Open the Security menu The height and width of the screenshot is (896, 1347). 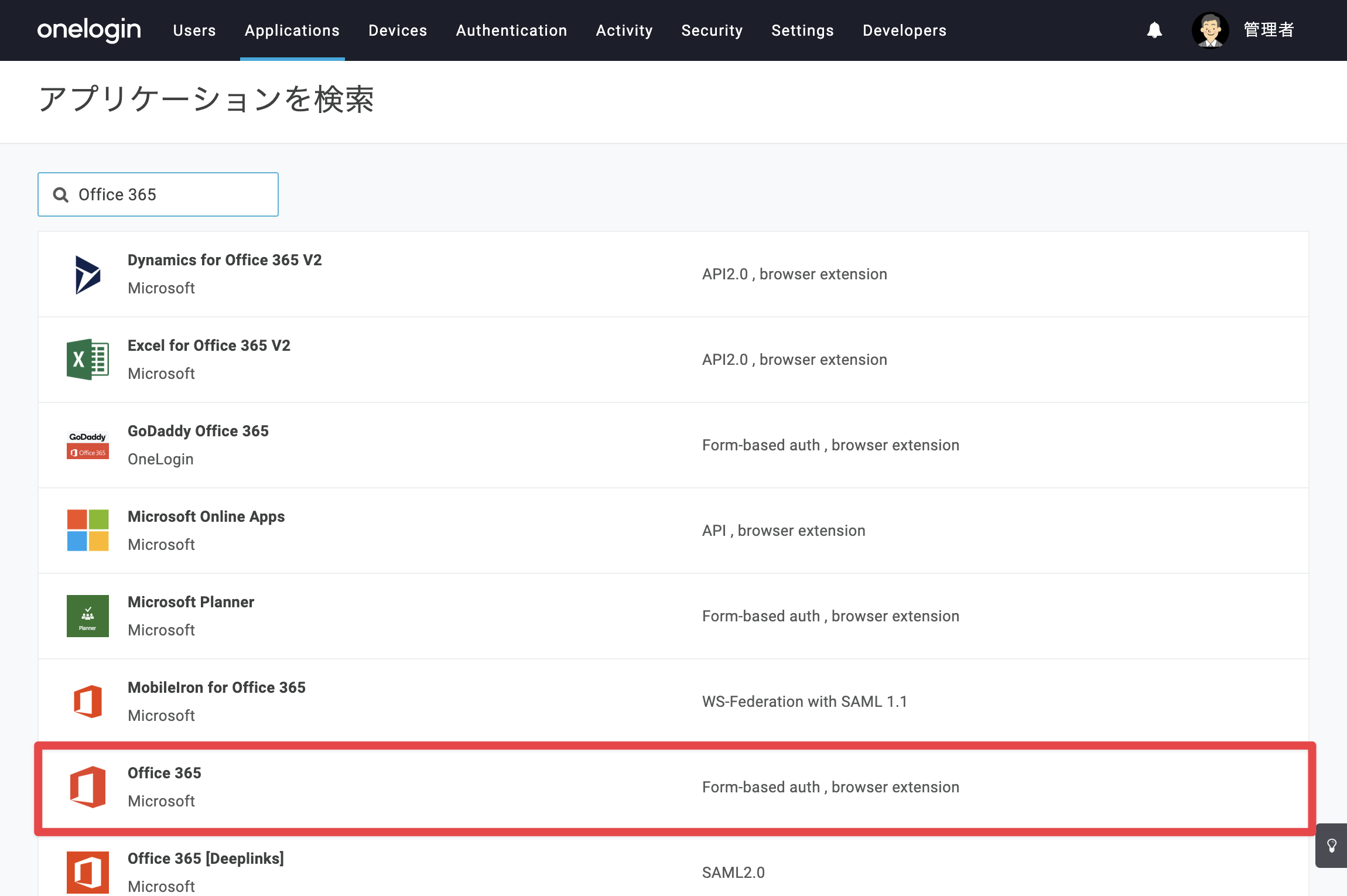[x=712, y=30]
